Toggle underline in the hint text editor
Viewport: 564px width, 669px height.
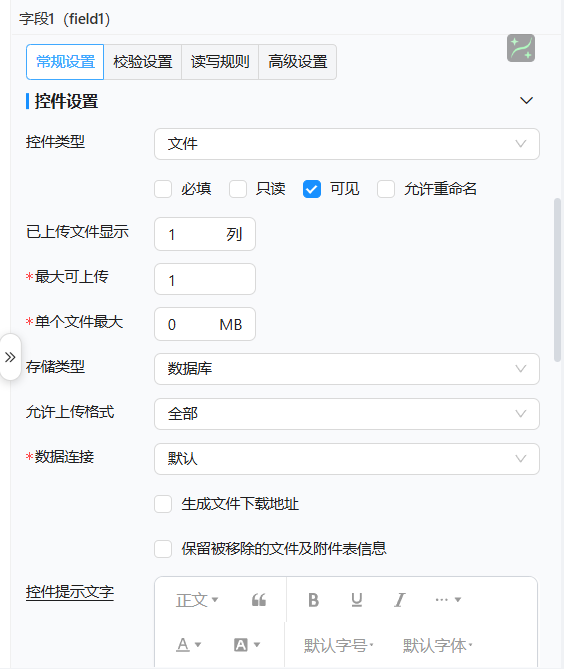(x=357, y=600)
